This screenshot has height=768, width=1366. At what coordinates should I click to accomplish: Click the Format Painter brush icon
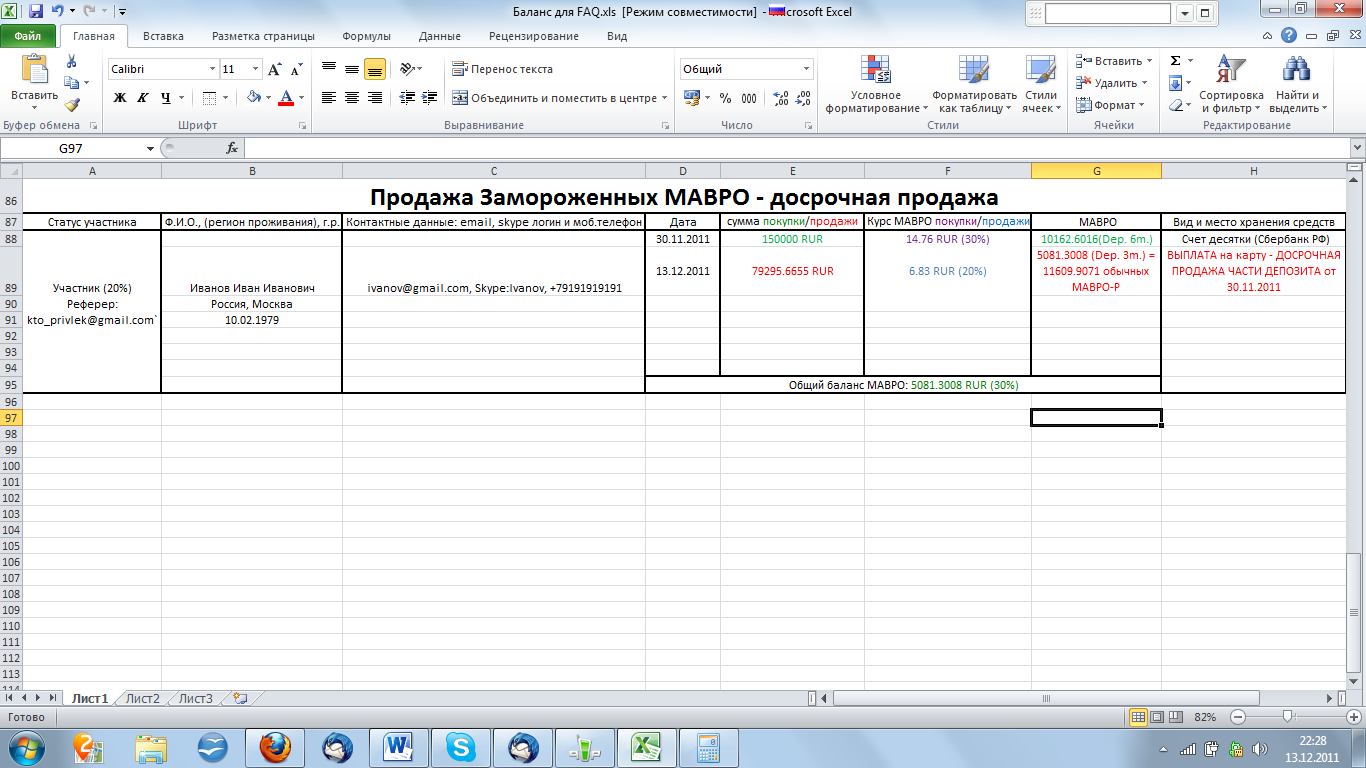(x=72, y=104)
